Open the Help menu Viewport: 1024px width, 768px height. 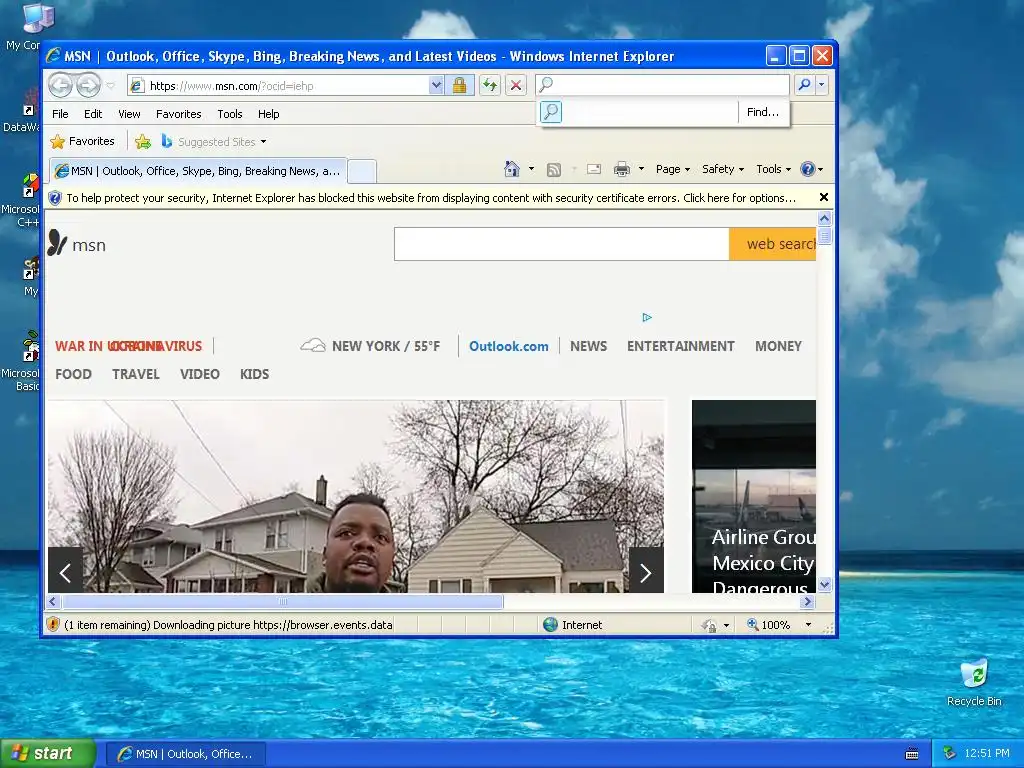[268, 114]
